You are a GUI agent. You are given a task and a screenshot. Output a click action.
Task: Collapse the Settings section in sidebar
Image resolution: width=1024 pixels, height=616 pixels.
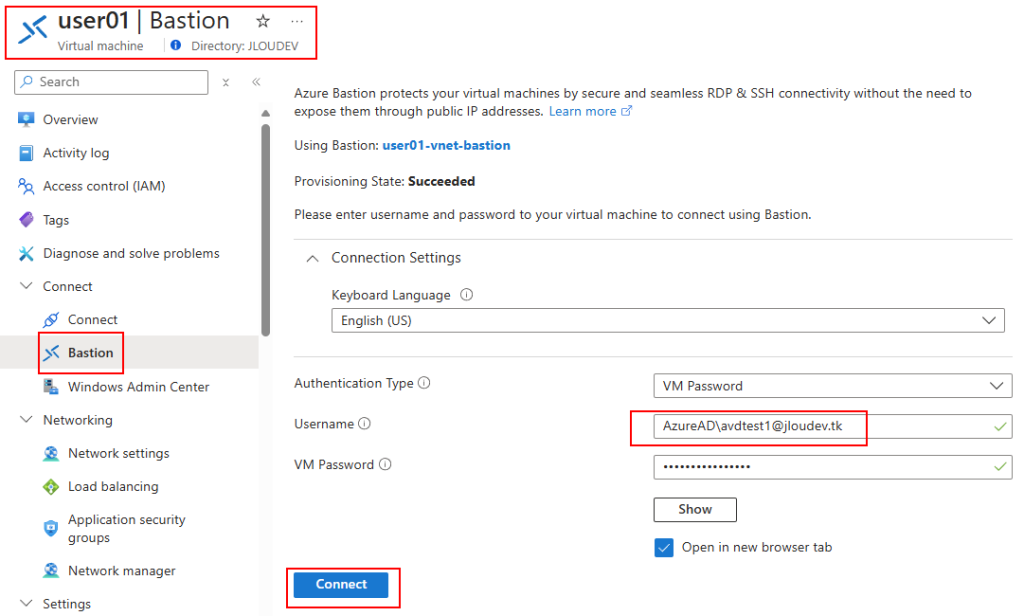click(26, 603)
